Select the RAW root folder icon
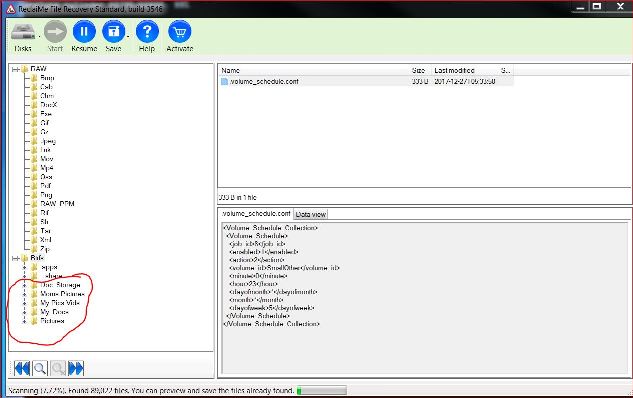Viewport: 633px width, 398px height. [x=25, y=69]
